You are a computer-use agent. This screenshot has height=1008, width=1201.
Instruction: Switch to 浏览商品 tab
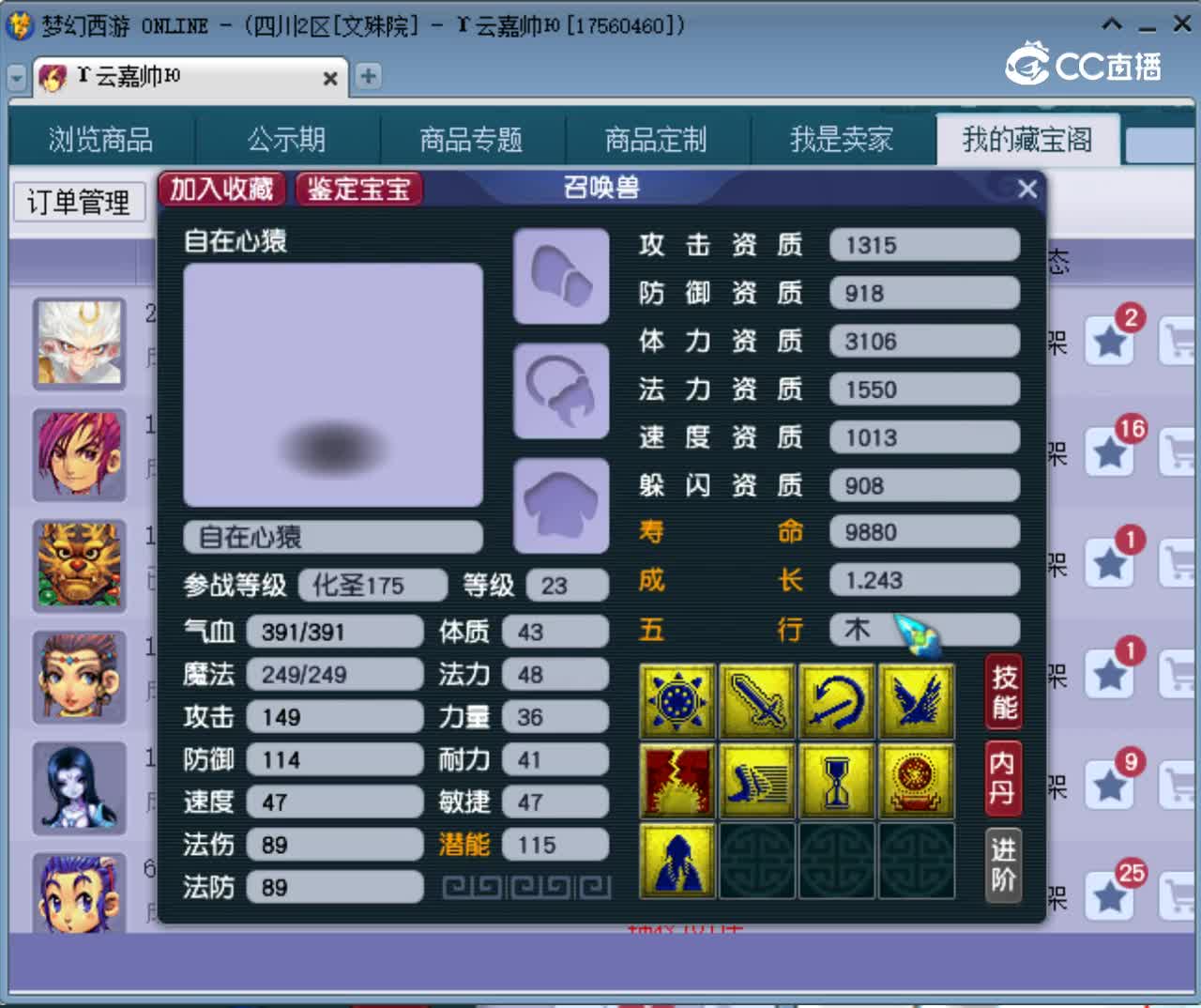click(101, 140)
